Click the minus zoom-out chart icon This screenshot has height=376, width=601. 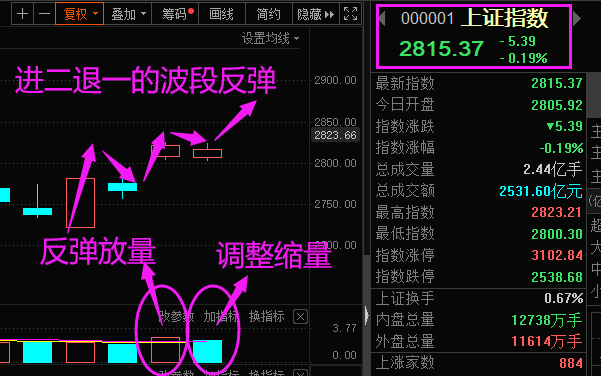[44, 14]
